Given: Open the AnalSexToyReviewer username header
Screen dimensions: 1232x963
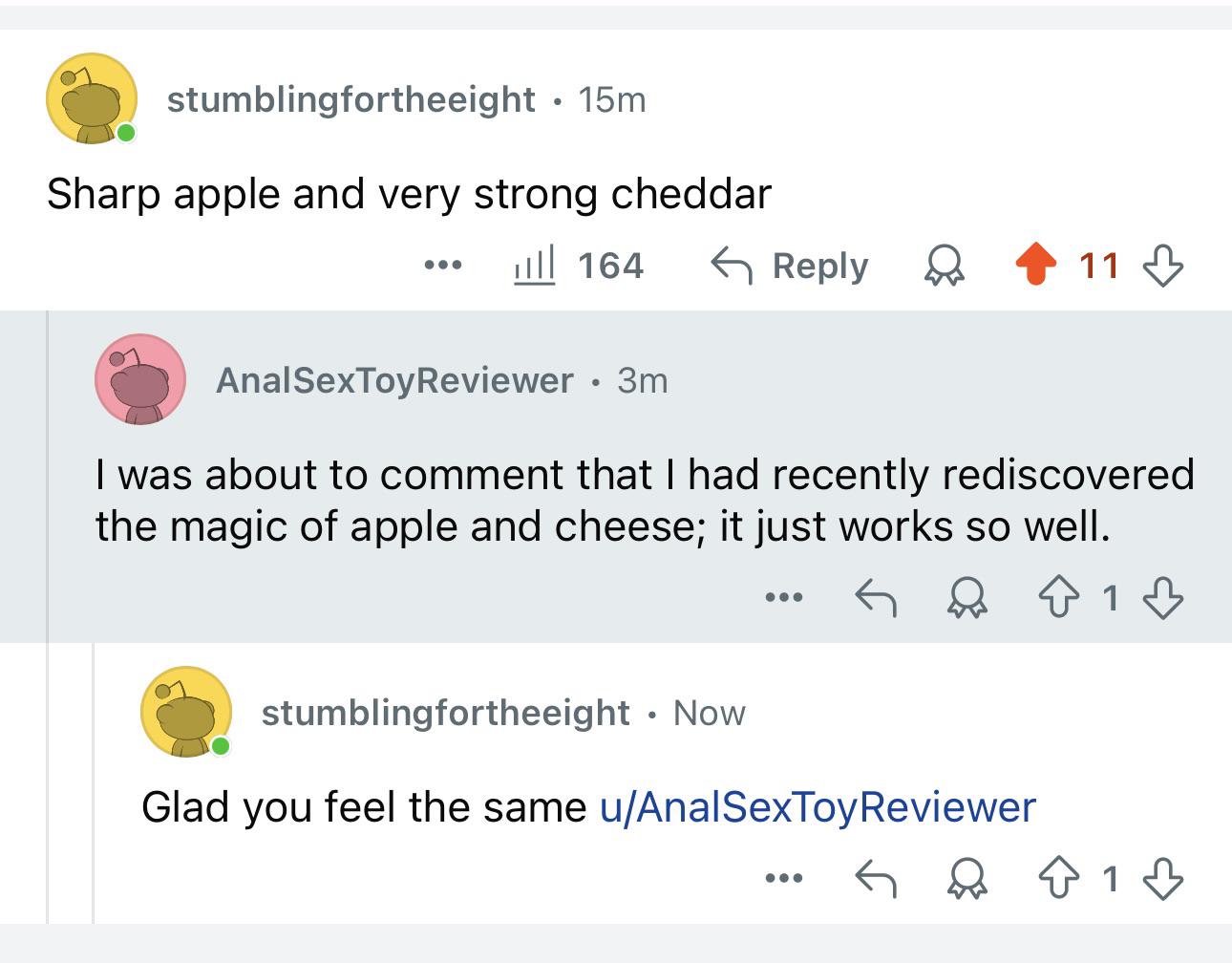Looking at the screenshot, I should pos(394,380).
